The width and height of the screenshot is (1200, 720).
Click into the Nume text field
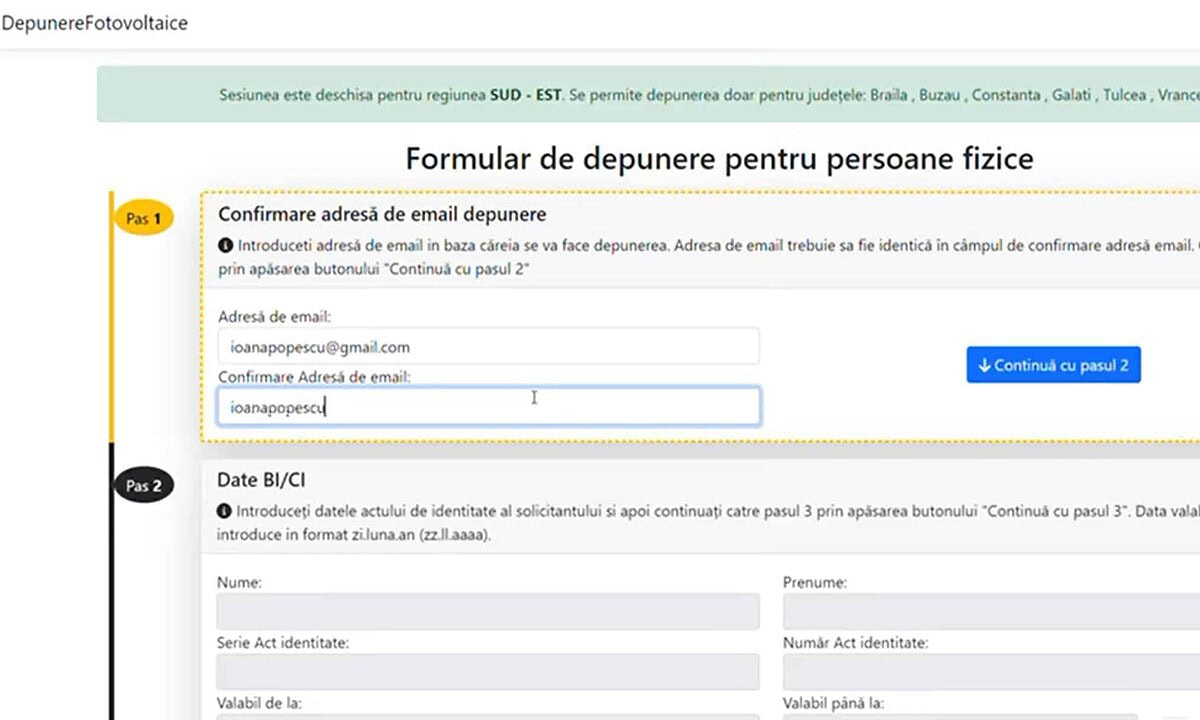488,612
